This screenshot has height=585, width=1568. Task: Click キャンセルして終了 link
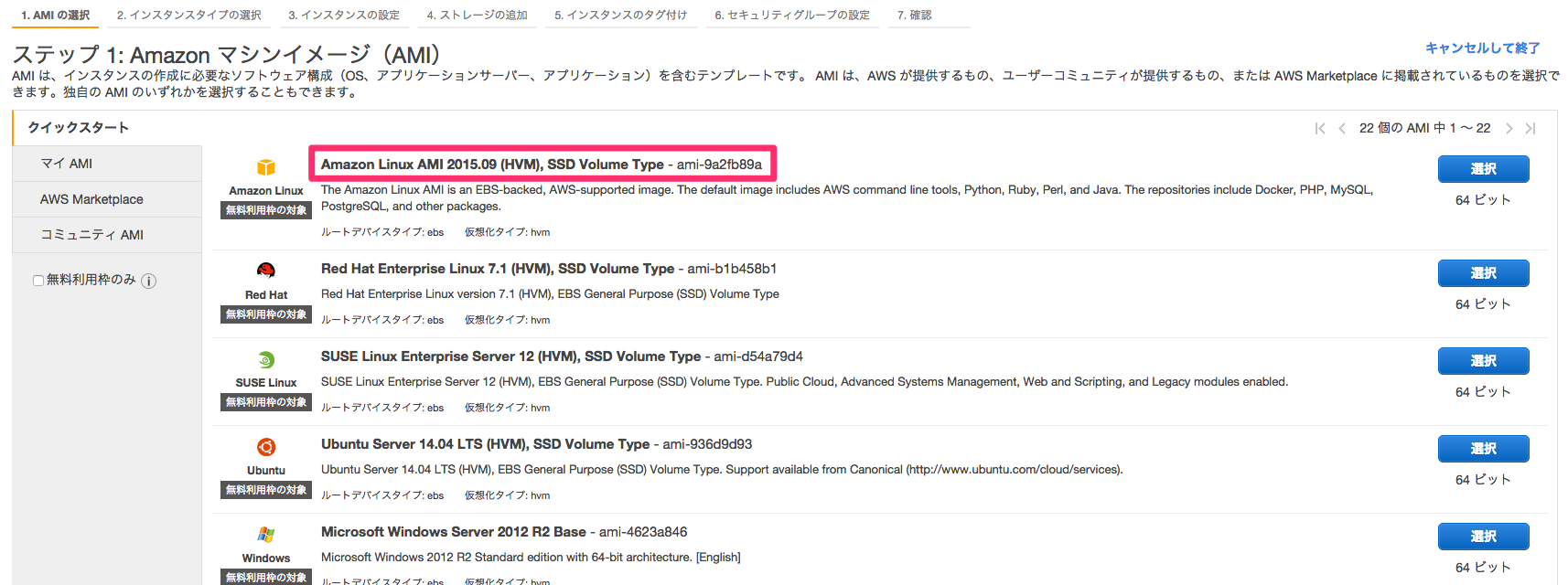coord(1482,48)
